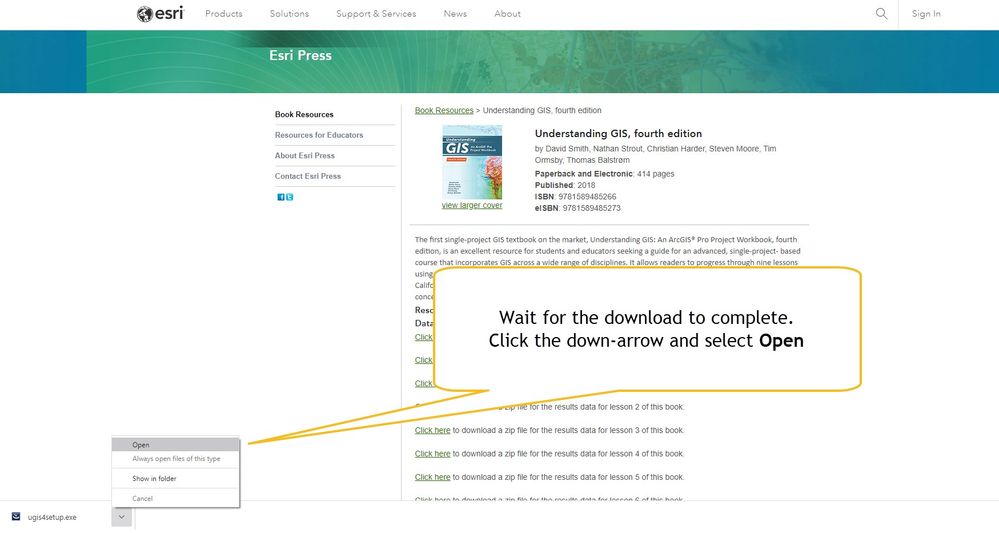The width and height of the screenshot is (999, 533).
Task: Click here link for lesson 4 results data
Action: coord(433,454)
